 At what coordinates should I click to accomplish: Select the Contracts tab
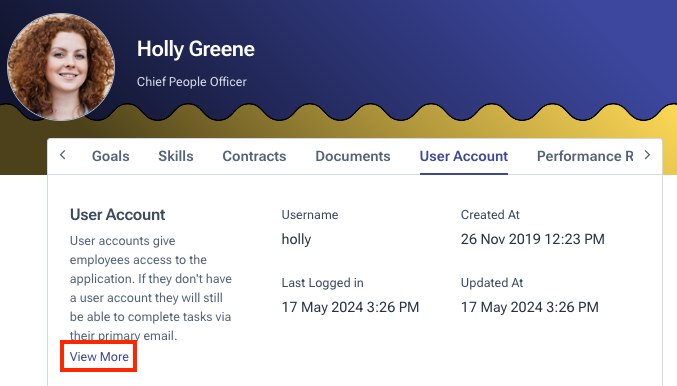(x=254, y=156)
